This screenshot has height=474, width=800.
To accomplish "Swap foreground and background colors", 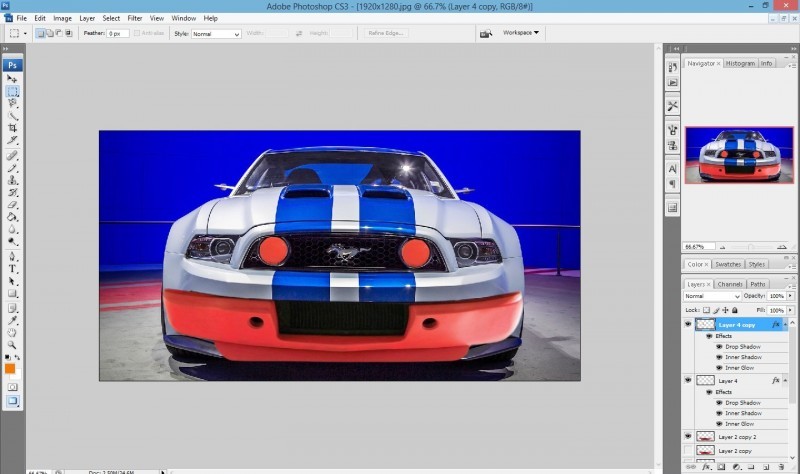I will (x=17, y=358).
